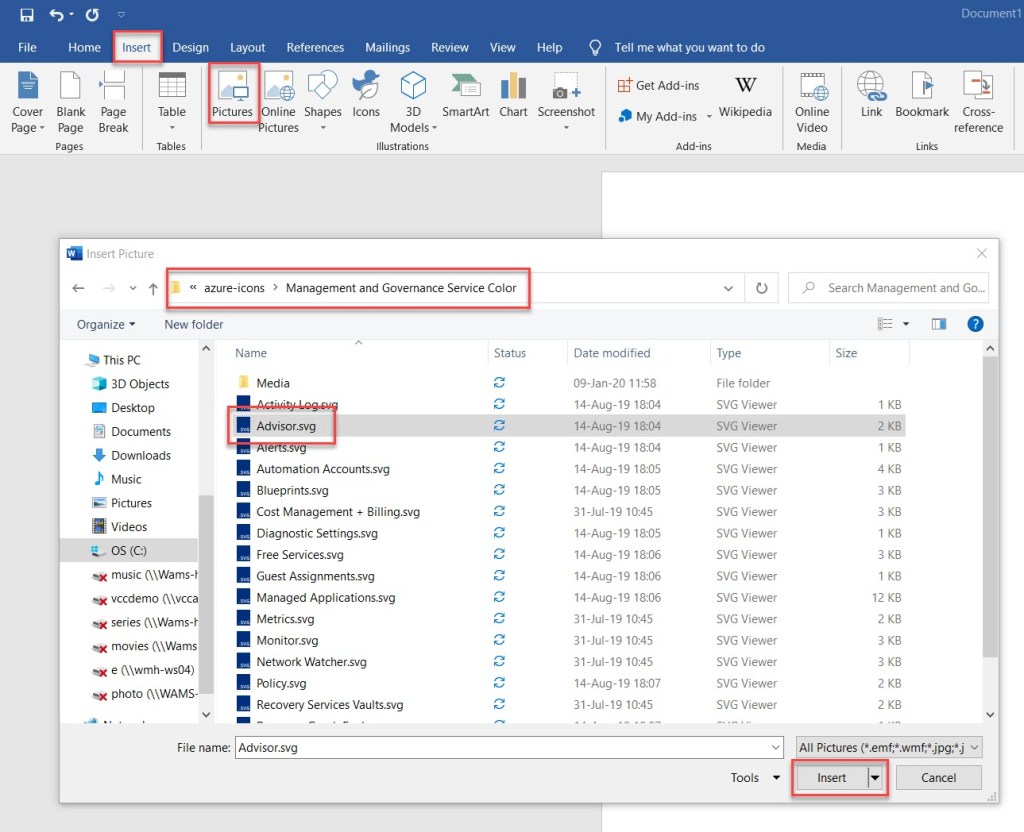Open the Online Video tool

[x=812, y=100]
